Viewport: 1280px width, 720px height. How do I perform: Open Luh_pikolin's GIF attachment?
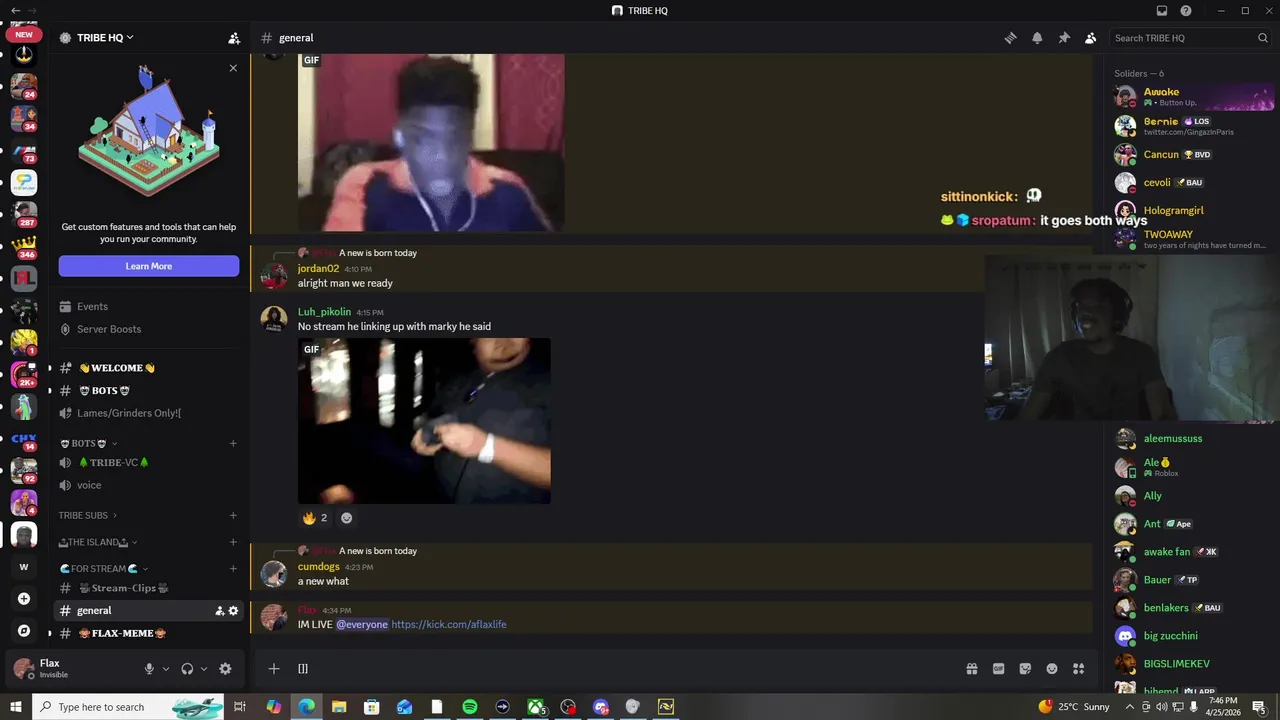(424, 421)
